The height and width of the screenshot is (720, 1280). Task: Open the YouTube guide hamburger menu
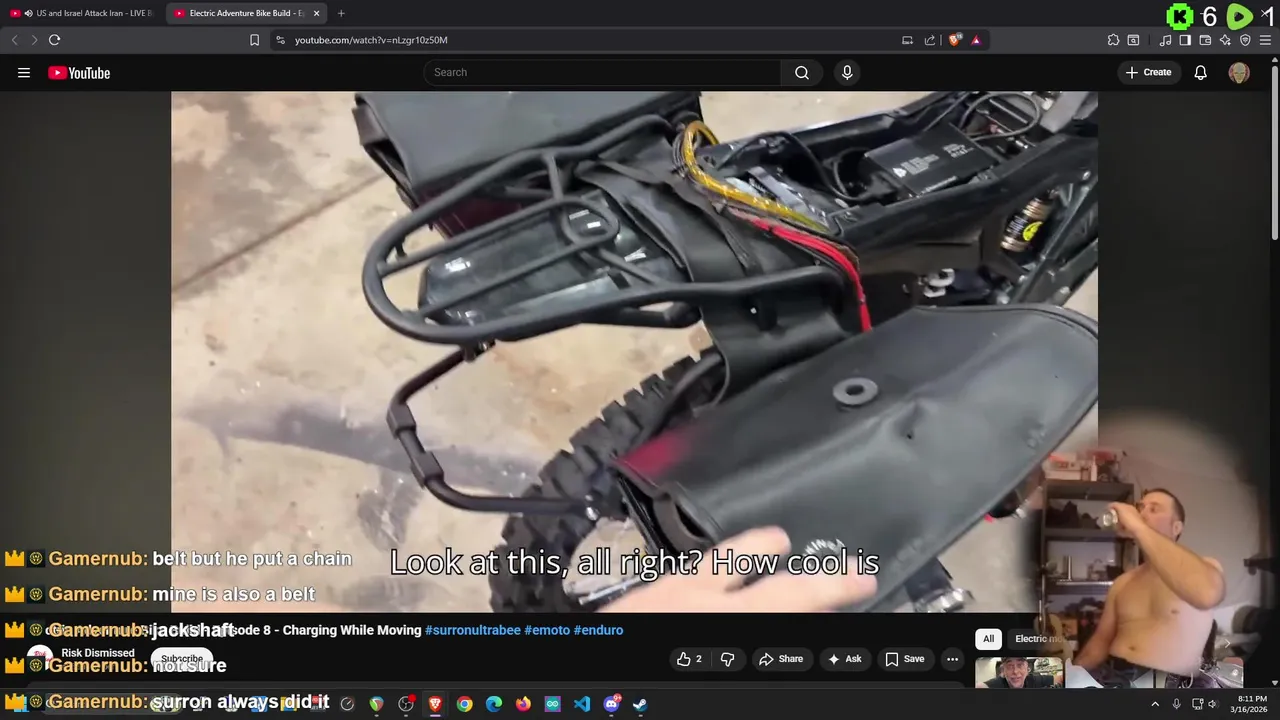point(24,73)
